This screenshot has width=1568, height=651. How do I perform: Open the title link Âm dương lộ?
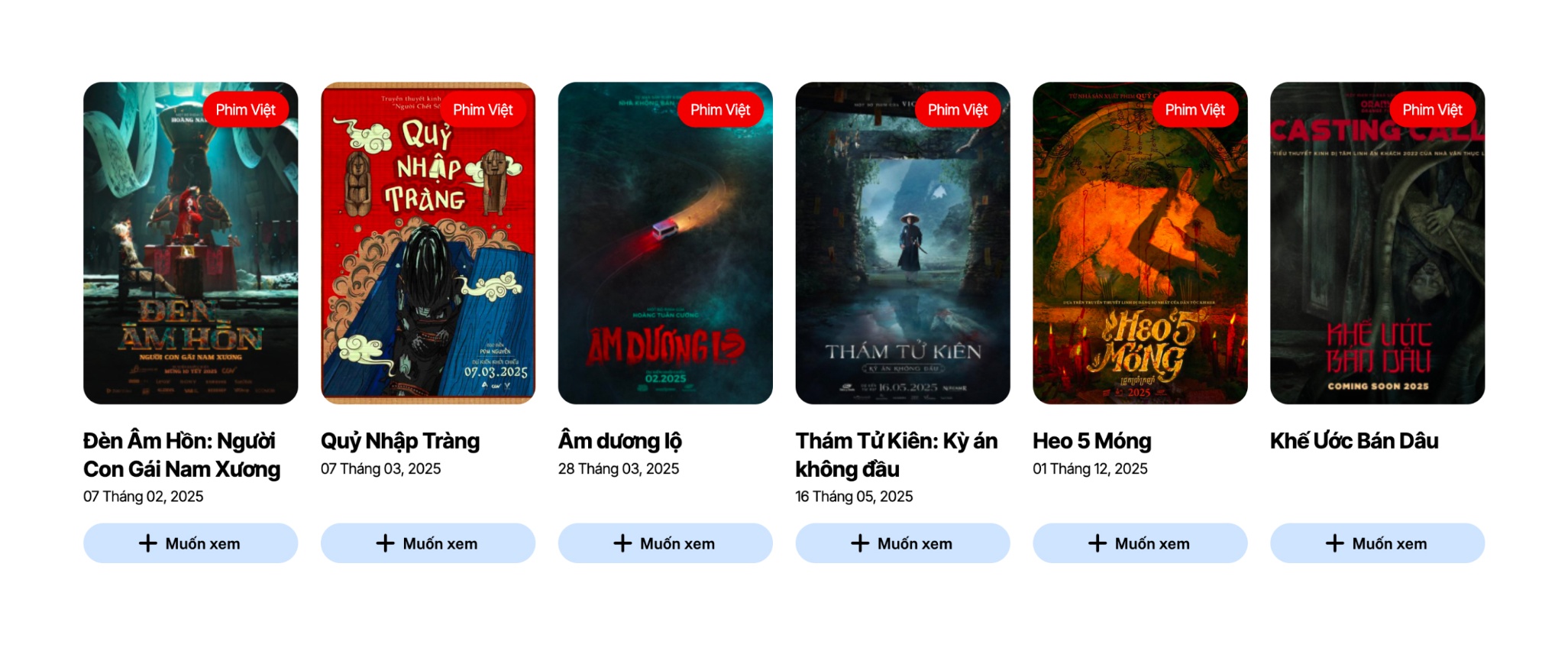point(620,441)
